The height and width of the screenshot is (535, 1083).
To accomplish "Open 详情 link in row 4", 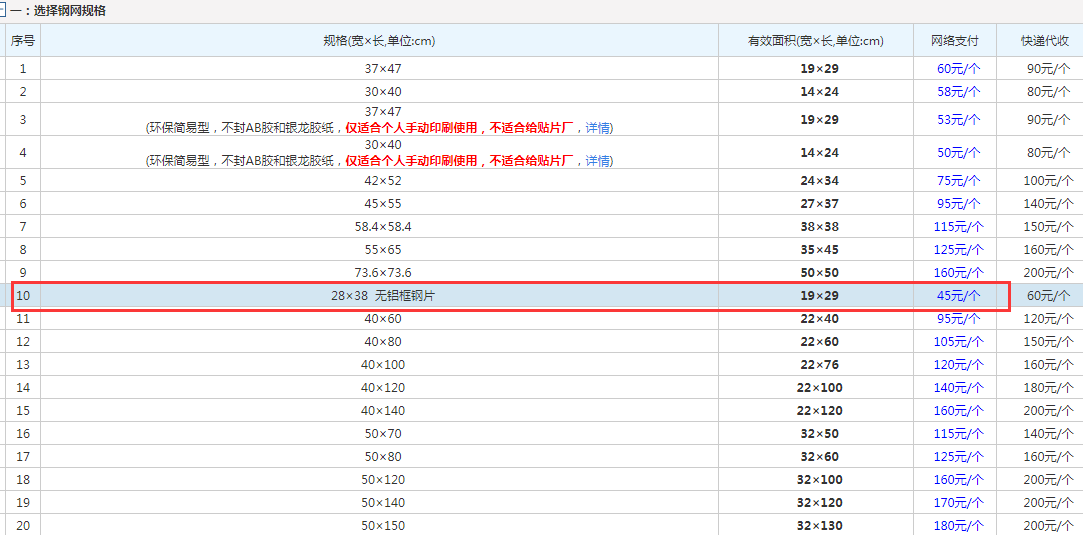I will [x=598, y=161].
